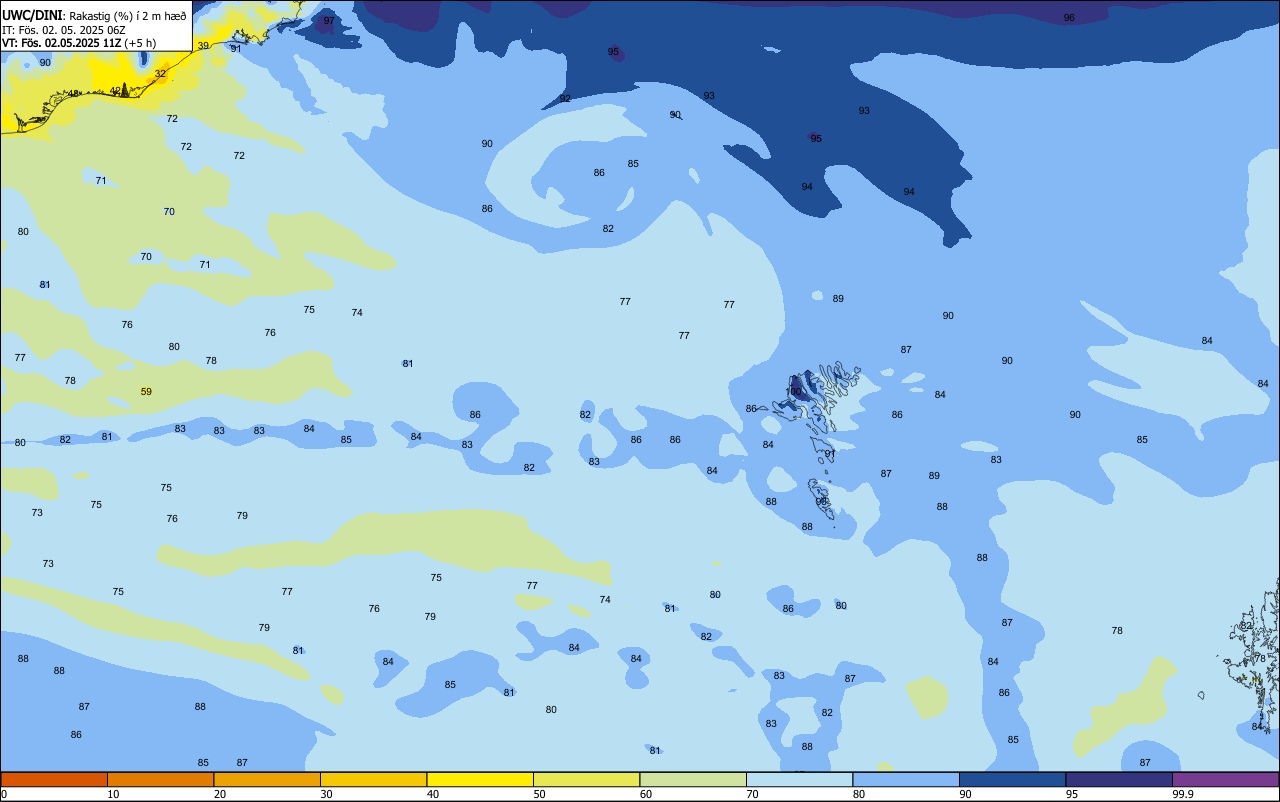Image resolution: width=1280 pixels, height=802 pixels.
Task: Click the 'VT: Fös. 02.05.2025 11Z (+5 h)' line
Action: [78, 43]
